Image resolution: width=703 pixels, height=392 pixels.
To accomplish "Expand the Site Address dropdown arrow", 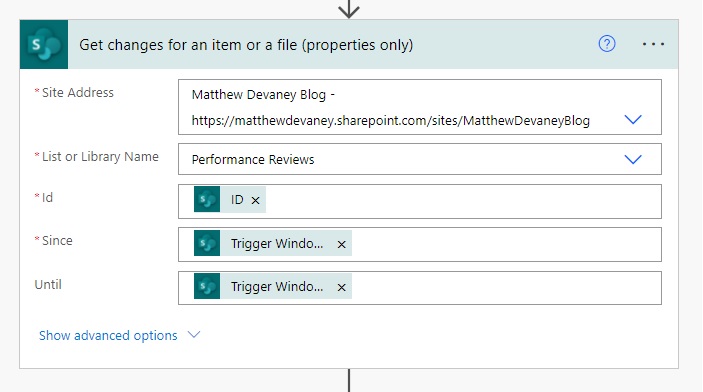I will coord(633,119).
